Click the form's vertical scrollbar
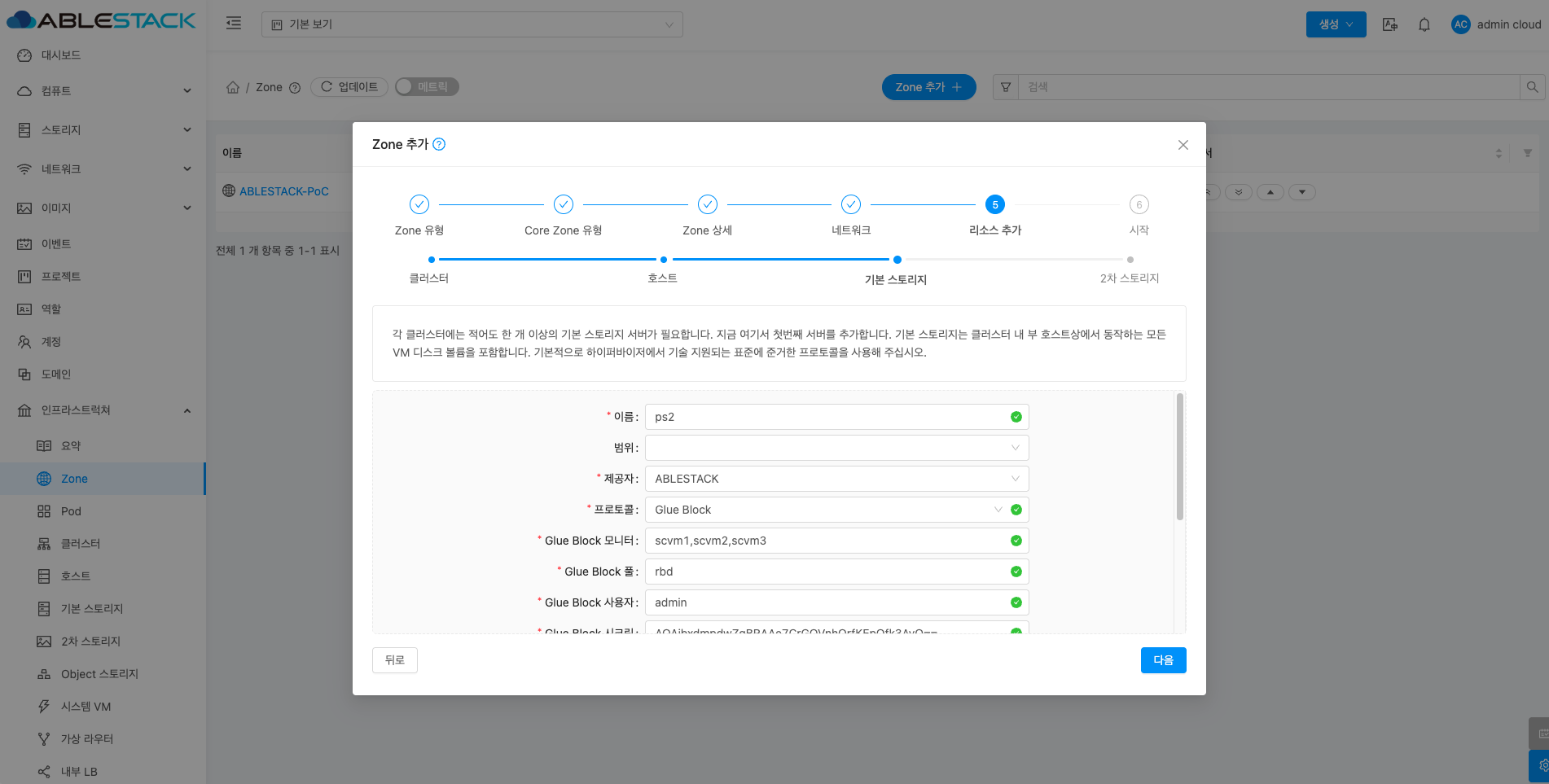 point(1179,457)
